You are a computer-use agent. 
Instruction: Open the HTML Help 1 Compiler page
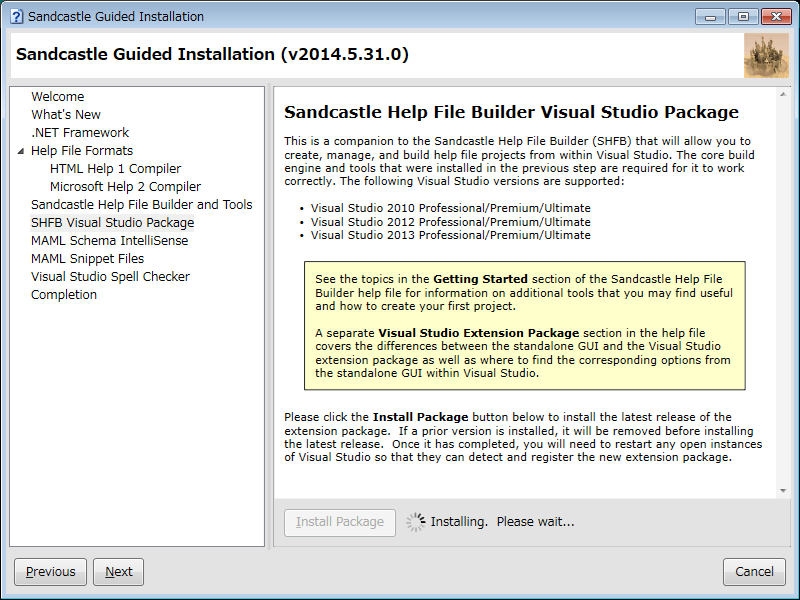tap(115, 168)
